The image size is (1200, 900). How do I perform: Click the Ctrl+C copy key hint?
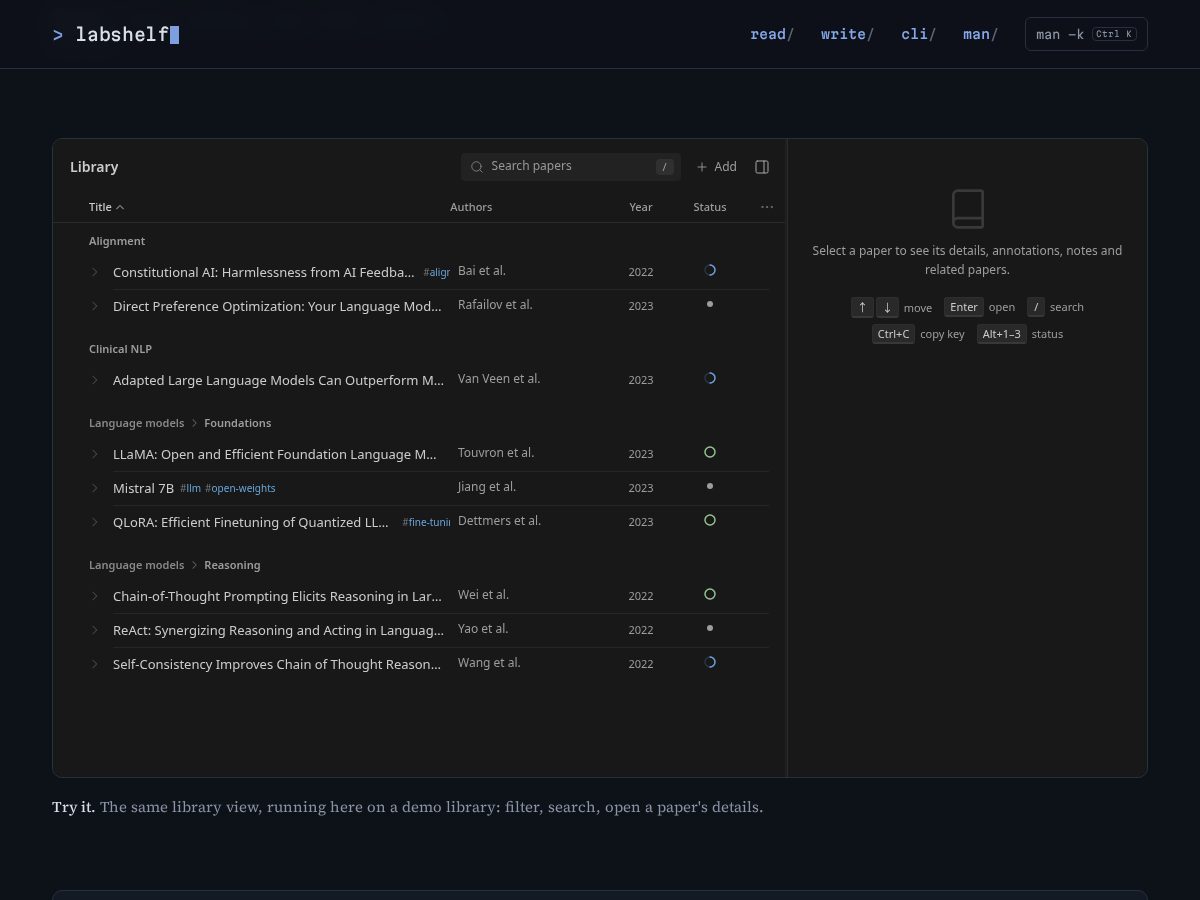pyautogui.click(x=893, y=334)
